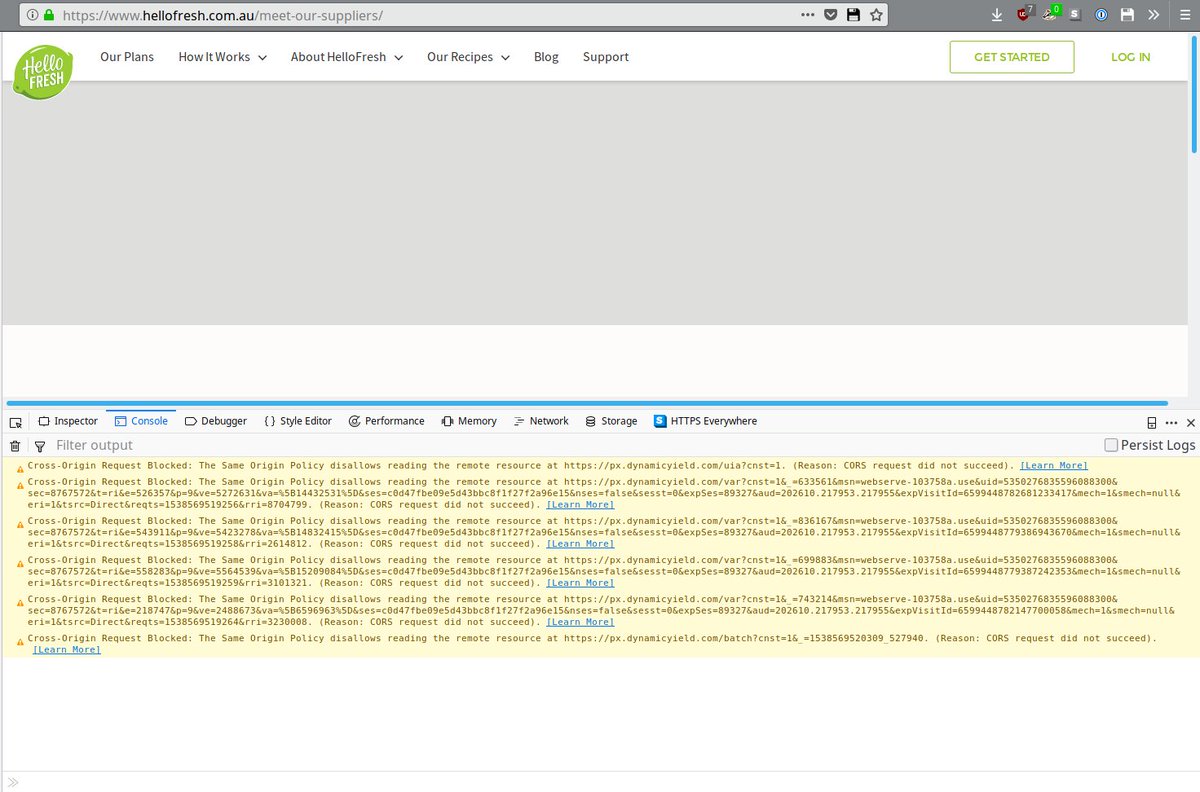Click the HelloFresh logo
The height and width of the screenshot is (792, 1200).
click(x=44, y=72)
